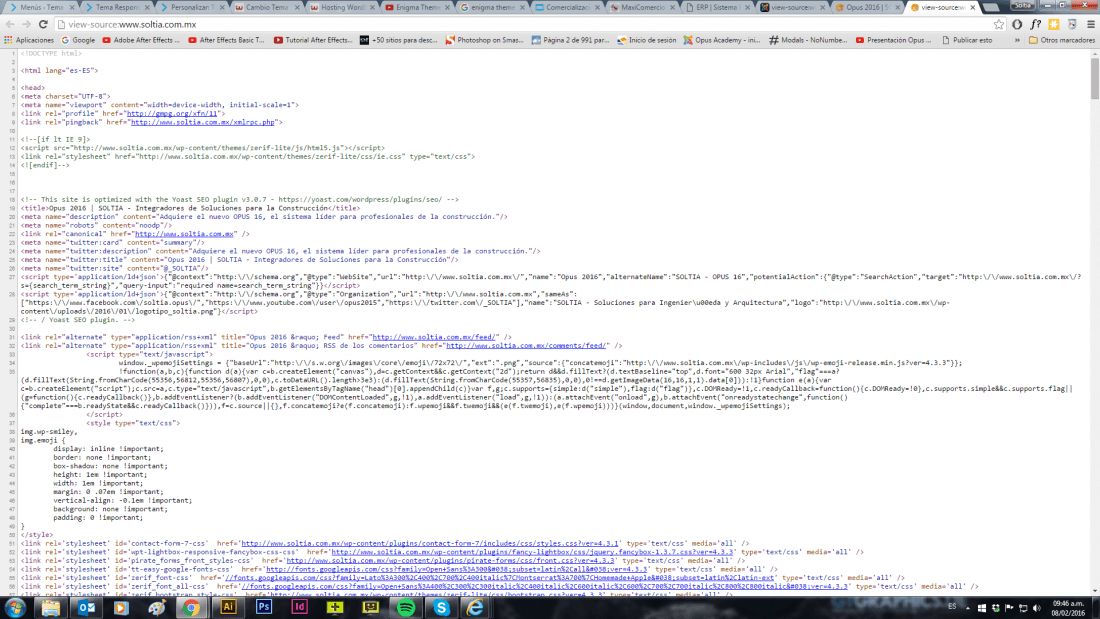Switch to the Cambio Tema tab
This screenshot has height=619, width=1100.
pos(266,7)
